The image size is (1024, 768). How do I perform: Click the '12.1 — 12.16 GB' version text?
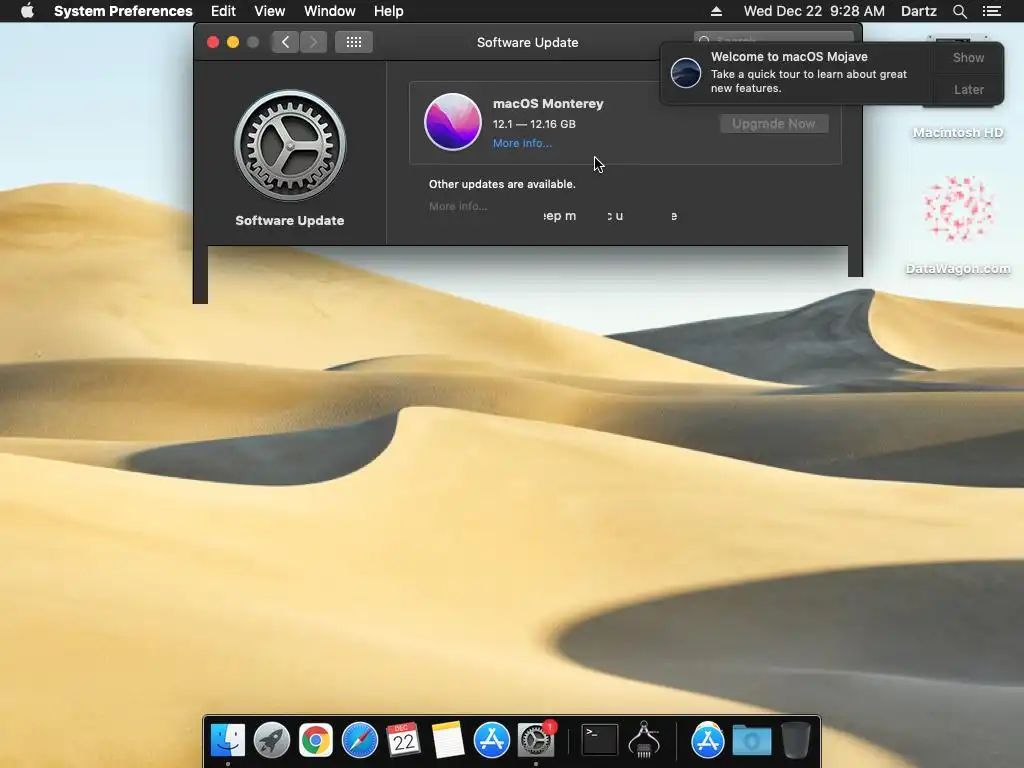tap(534, 124)
